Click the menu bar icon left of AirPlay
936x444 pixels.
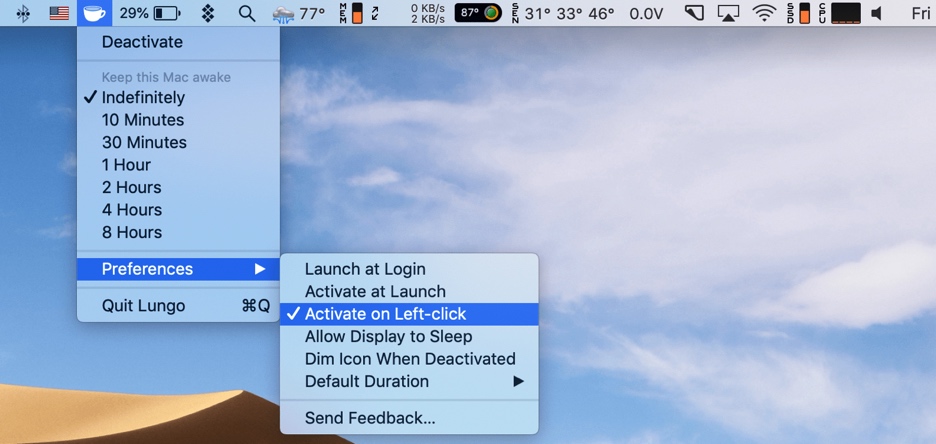click(694, 13)
